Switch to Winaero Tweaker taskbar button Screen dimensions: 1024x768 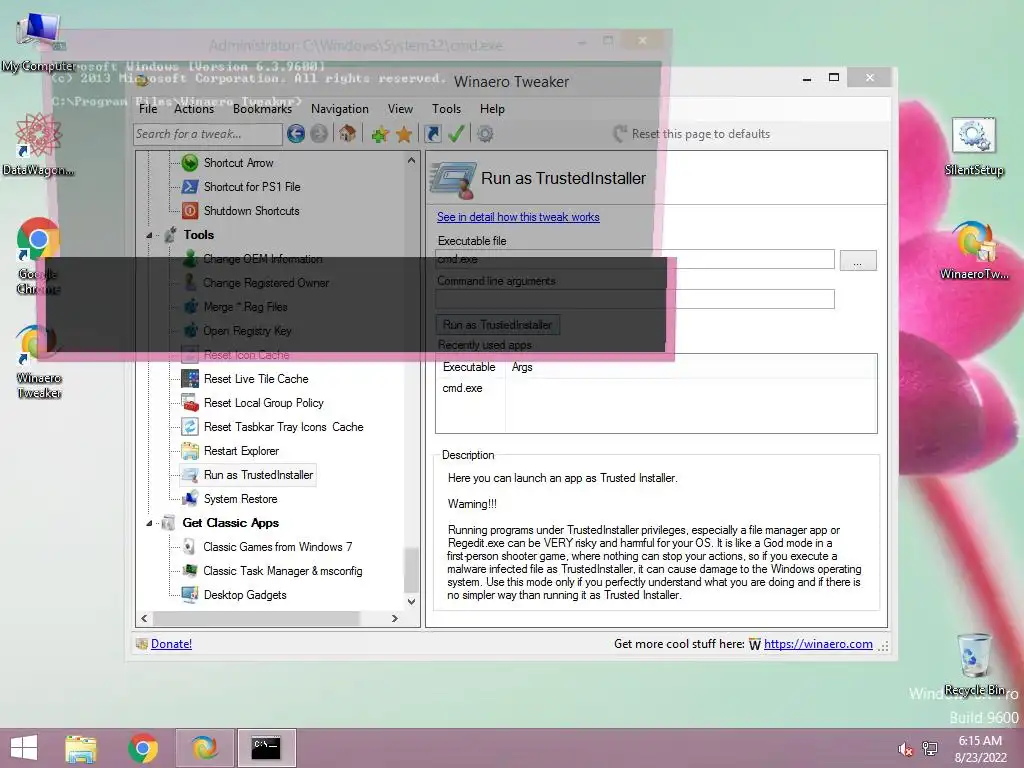(204, 748)
